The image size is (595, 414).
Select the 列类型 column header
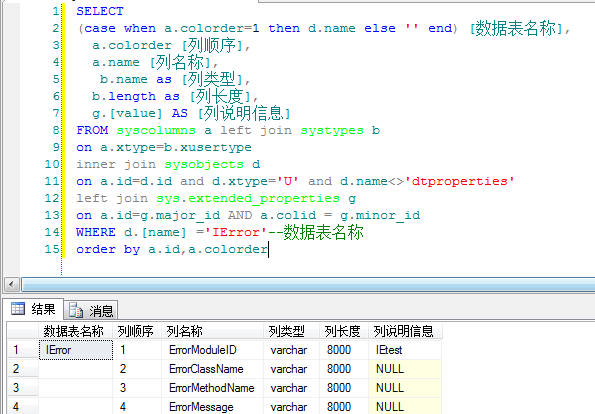coord(291,331)
